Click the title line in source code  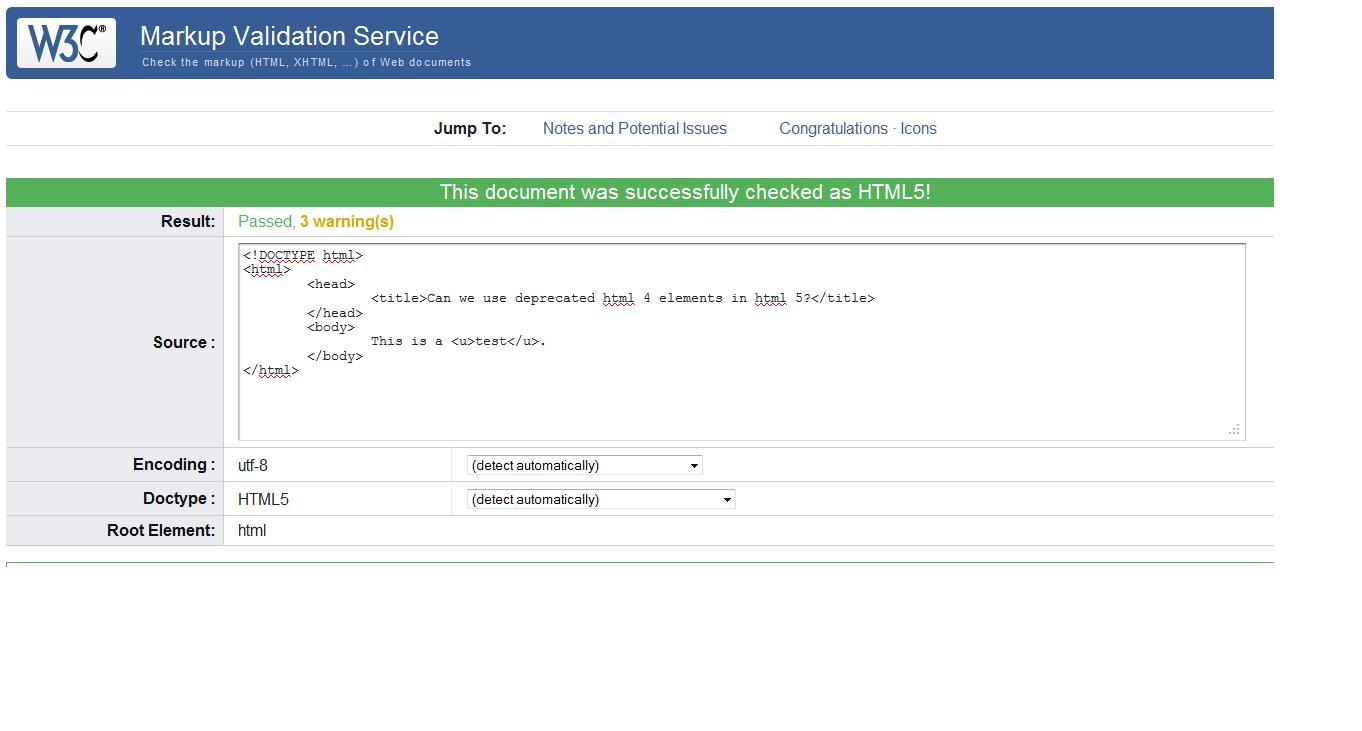[x=622, y=298]
